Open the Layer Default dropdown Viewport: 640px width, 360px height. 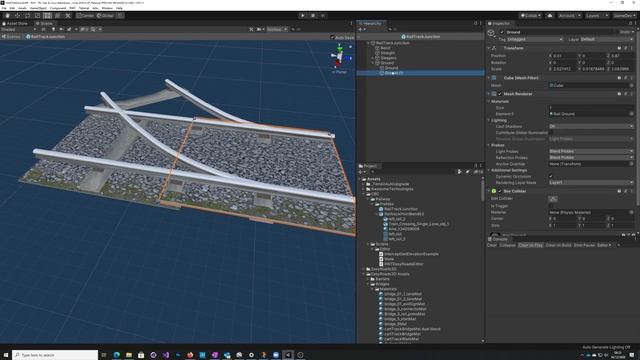[x=606, y=39]
